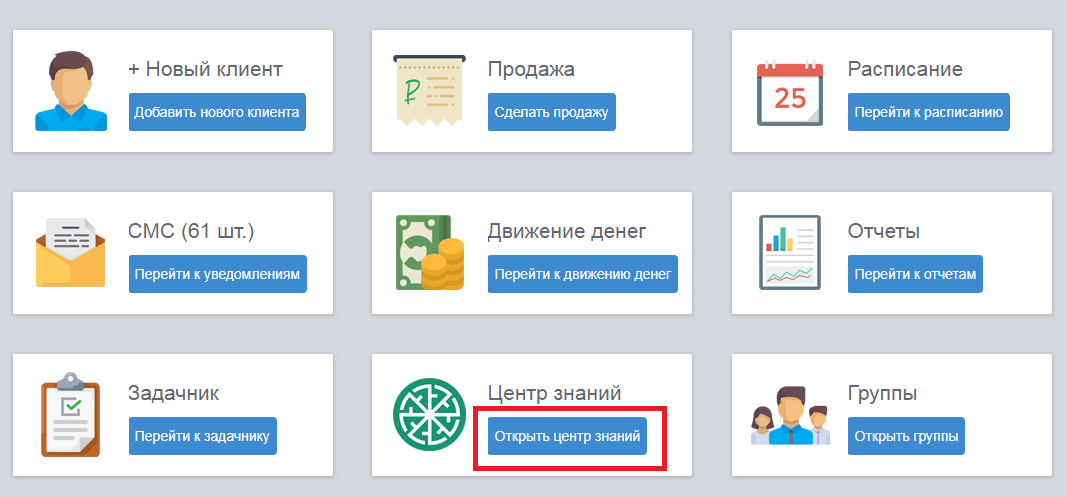Open schedule with Перейти к расписанию
This screenshot has height=497, width=1067.
[x=929, y=112]
